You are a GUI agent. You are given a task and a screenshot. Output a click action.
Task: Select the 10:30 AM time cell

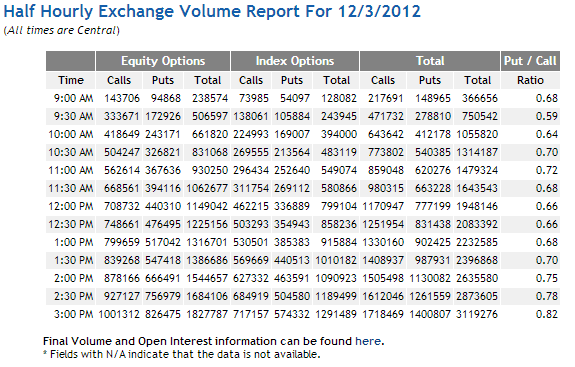71,152
